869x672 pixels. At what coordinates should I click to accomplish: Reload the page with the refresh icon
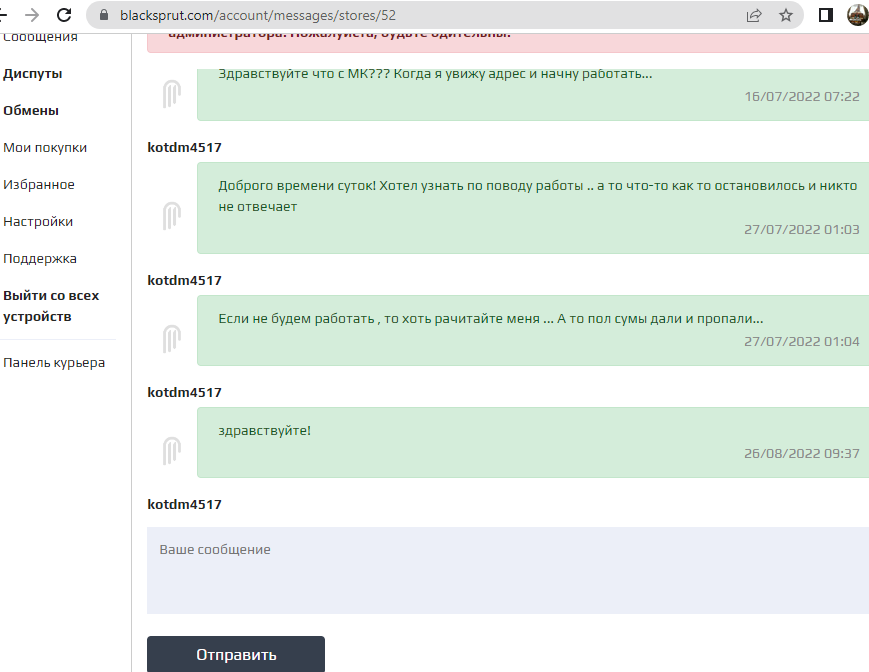point(64,15)
